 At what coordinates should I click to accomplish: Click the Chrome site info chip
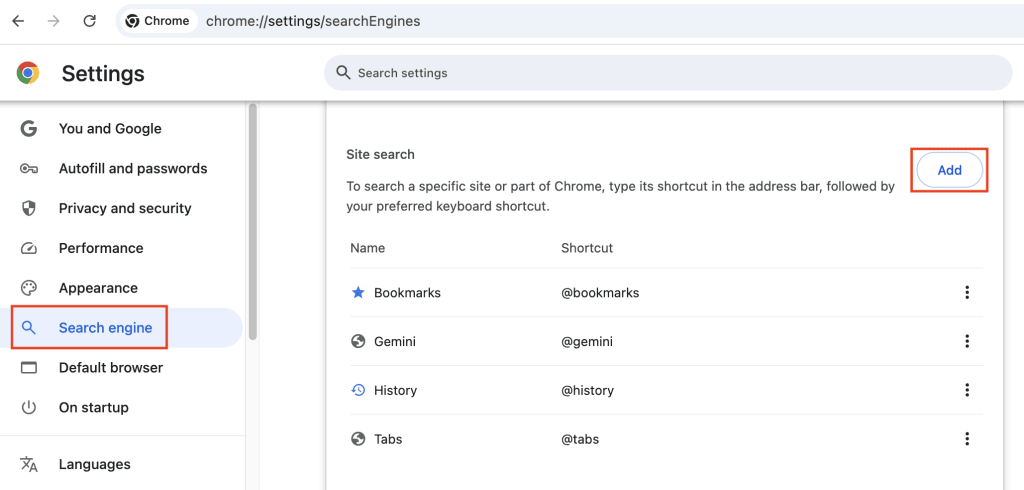(158, 21)
